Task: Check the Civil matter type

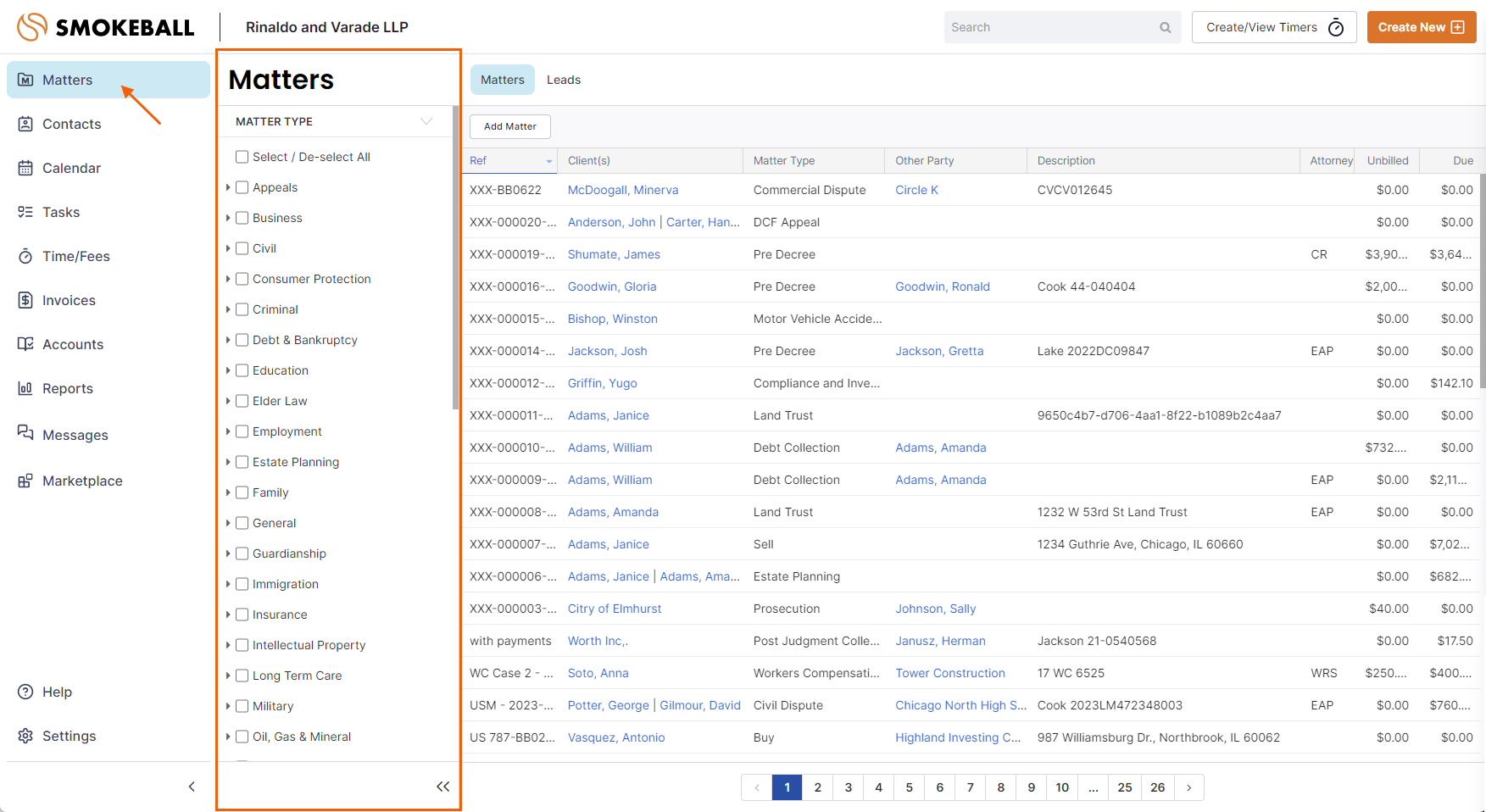Action: (242, 248)
